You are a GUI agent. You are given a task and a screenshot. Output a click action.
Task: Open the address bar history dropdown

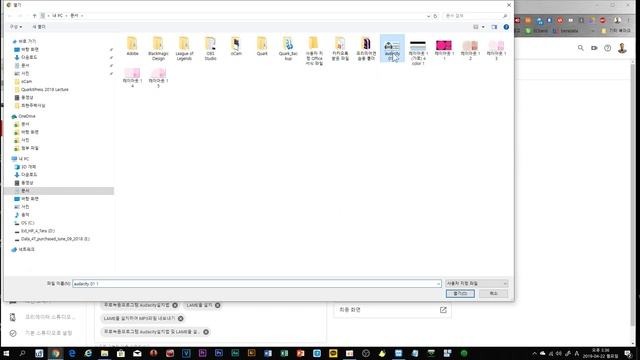pos(428,16)
